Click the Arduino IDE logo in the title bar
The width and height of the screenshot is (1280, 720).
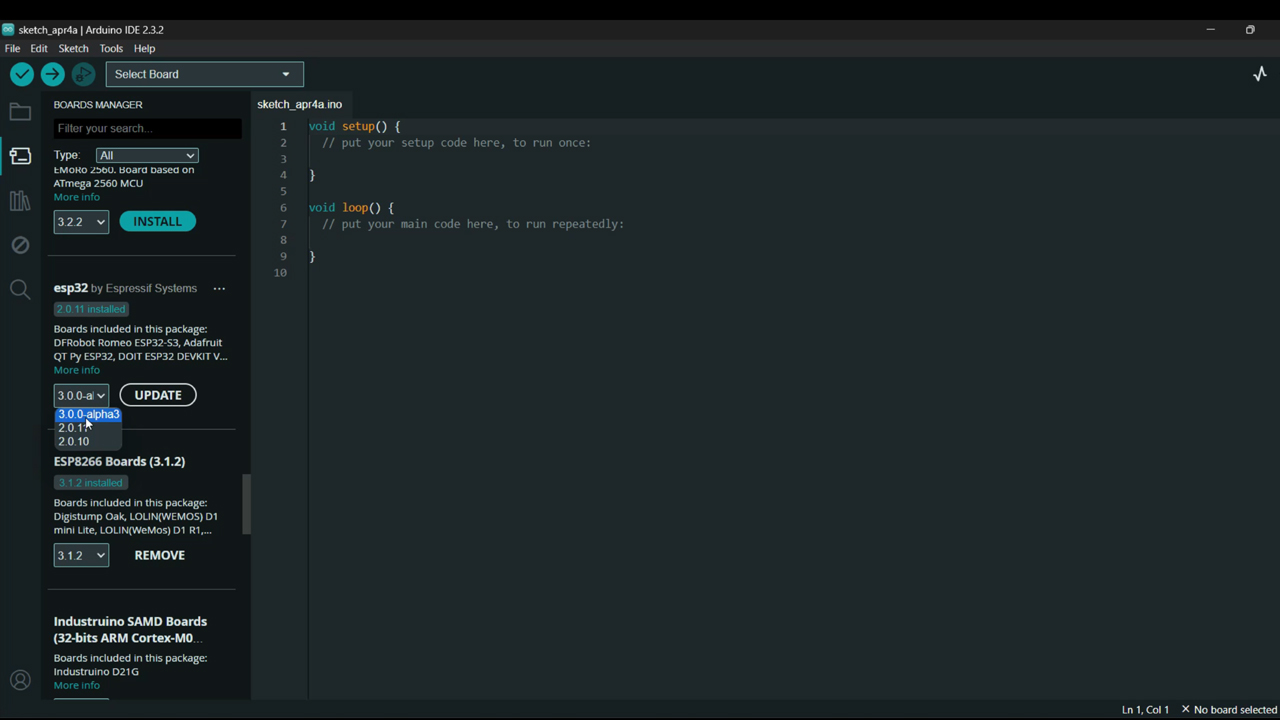tap(8, 30)
